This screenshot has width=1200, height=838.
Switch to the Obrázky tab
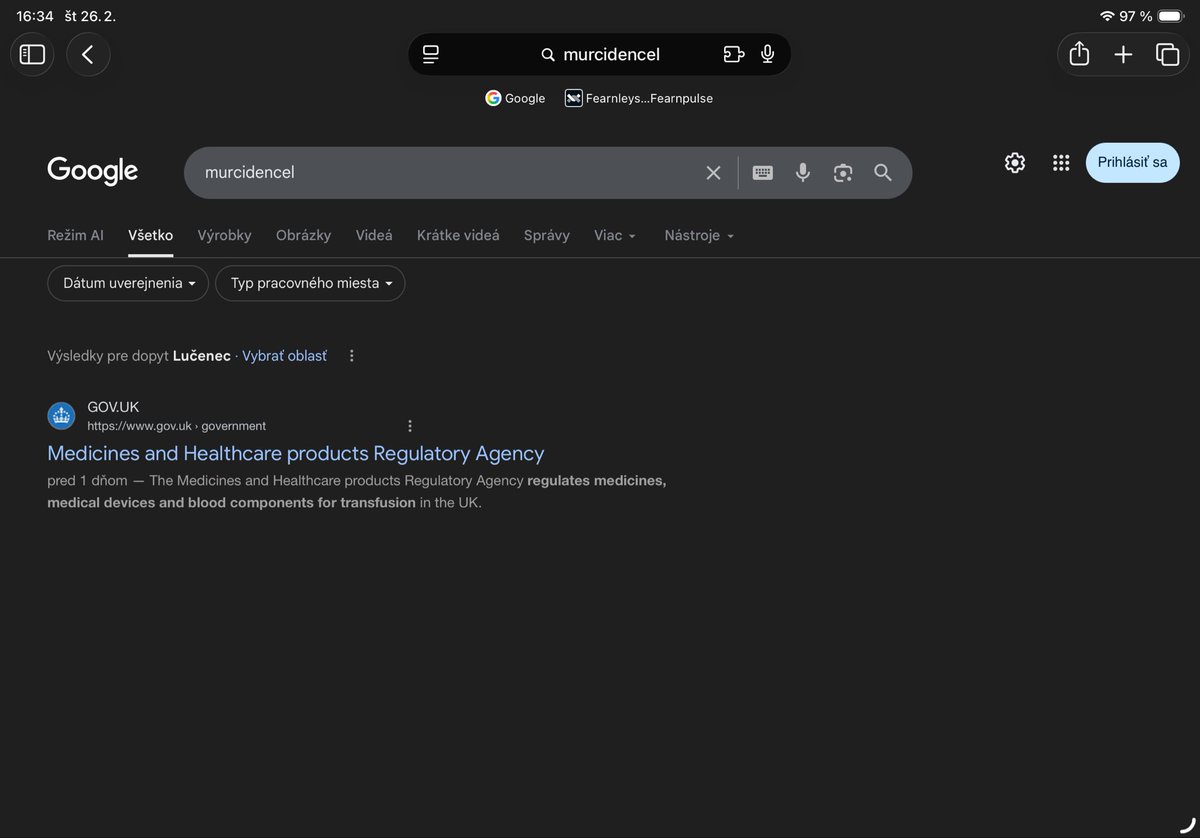pyautogui.click(x=303, y=235)
